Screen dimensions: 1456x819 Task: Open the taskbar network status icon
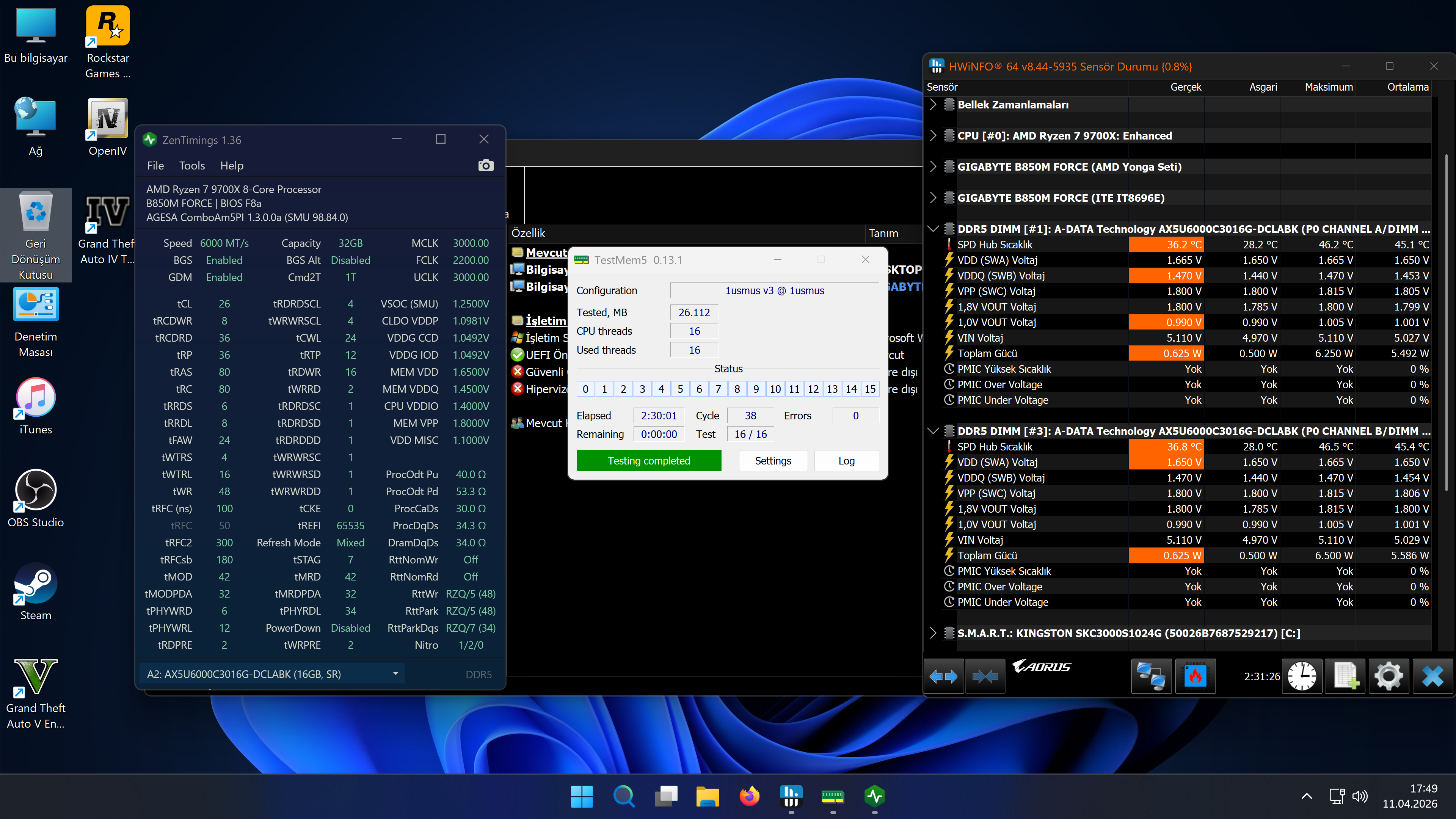point(1337,796)
